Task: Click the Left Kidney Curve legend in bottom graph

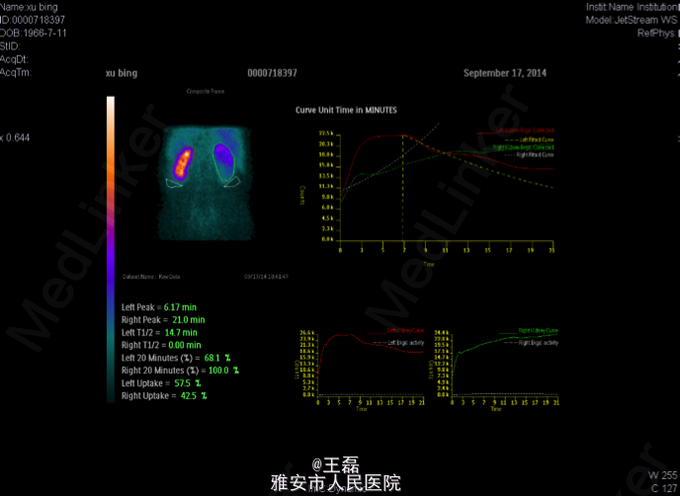Action: point(404,330)
